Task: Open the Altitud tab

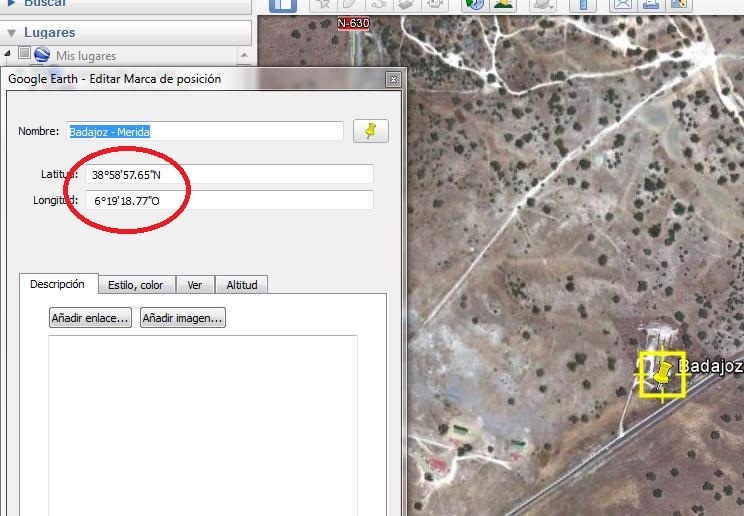Action: (241, 285)
